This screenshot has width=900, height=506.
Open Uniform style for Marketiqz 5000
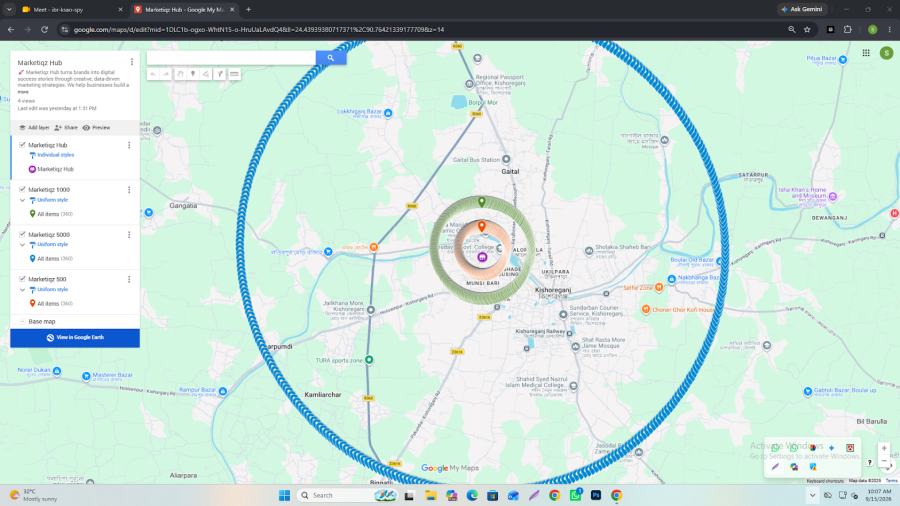[52, 244]
